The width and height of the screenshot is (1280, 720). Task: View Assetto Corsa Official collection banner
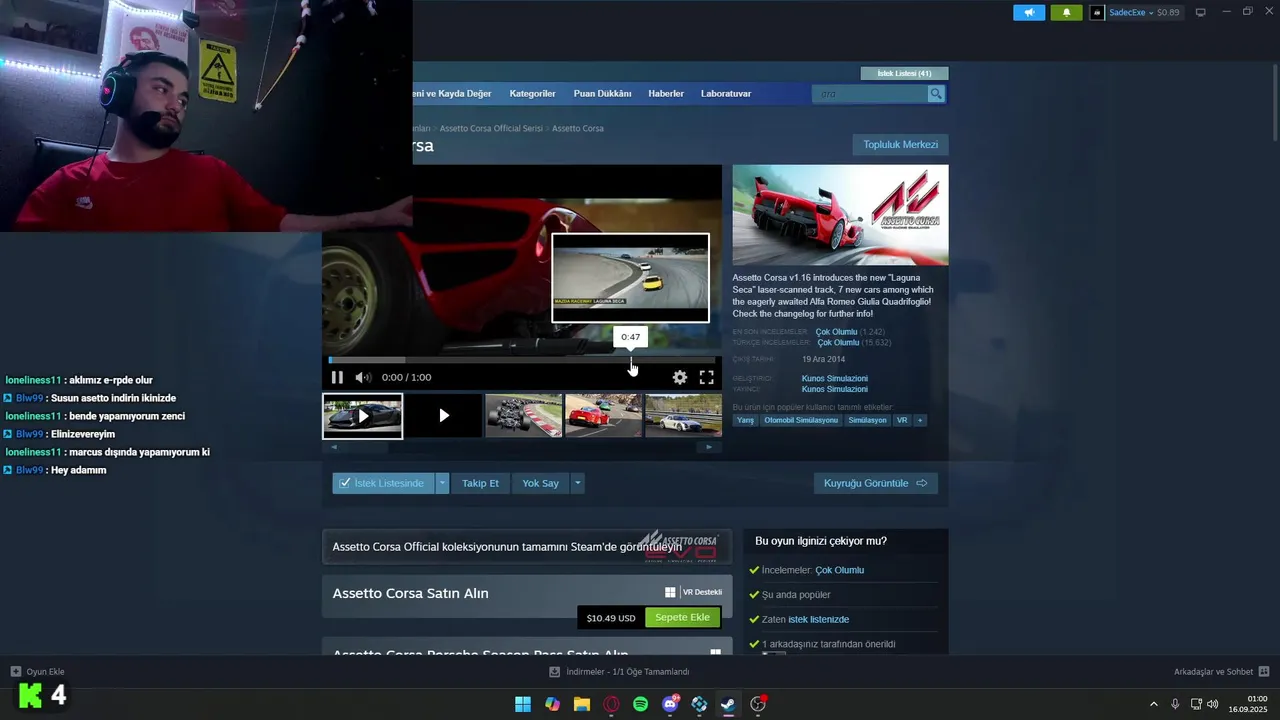click(x=527, y=547)
